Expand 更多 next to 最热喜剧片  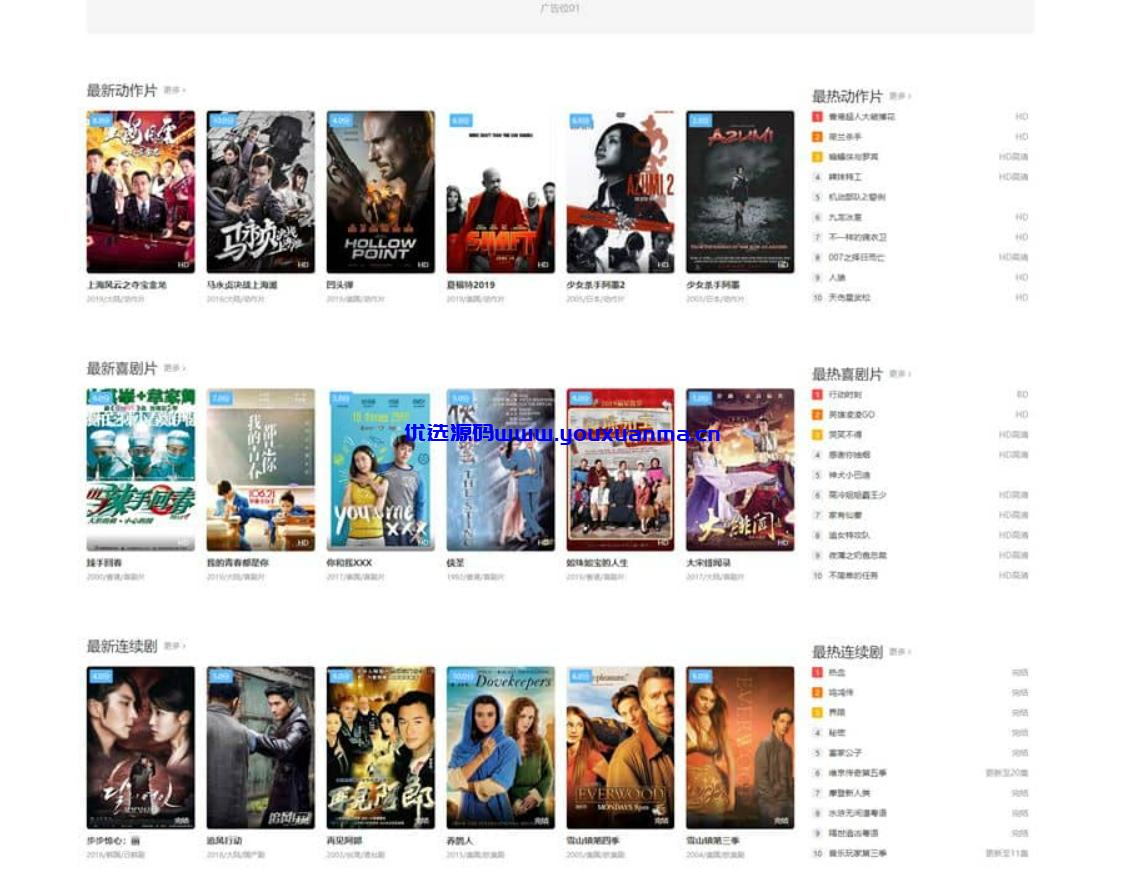pyautogui.click(x=900, y=374)
